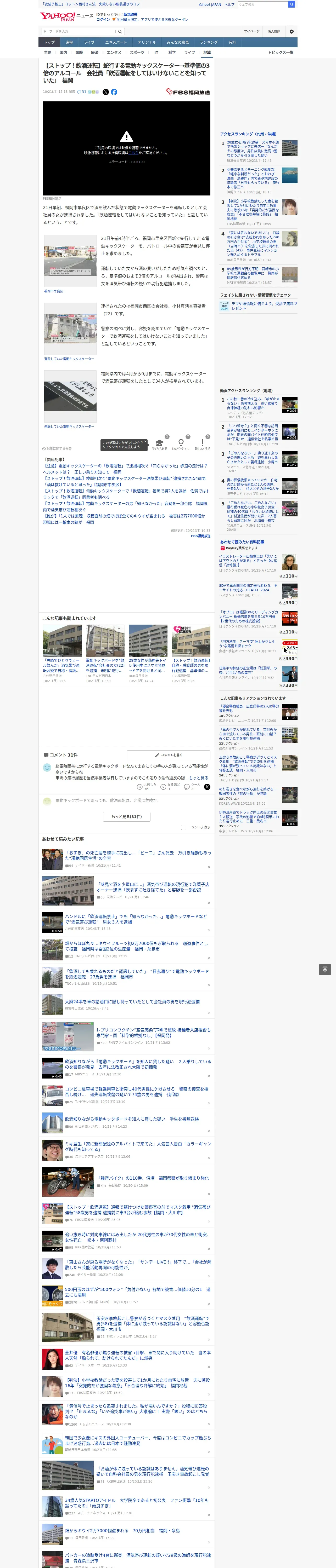Screen dimensions: 336x1568
Task: Share the article on X
Action: (x=105, y=92)
